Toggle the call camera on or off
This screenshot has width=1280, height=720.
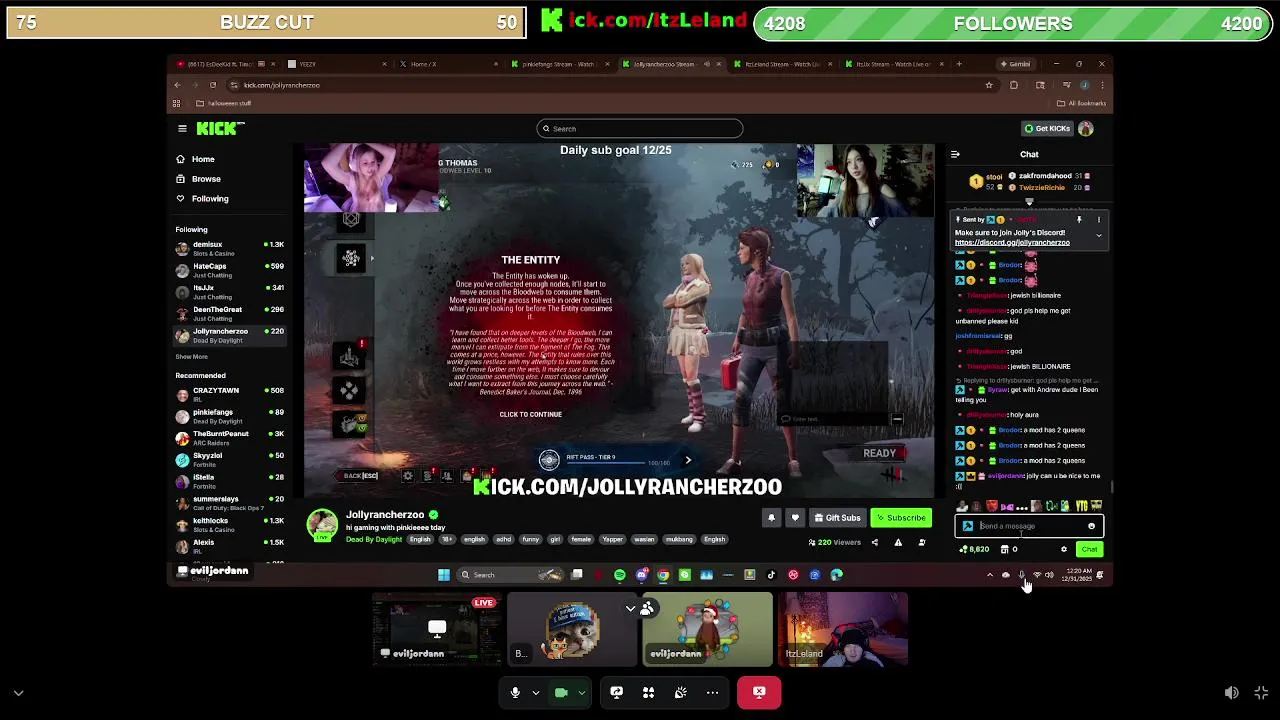click(x=561, y=692)
